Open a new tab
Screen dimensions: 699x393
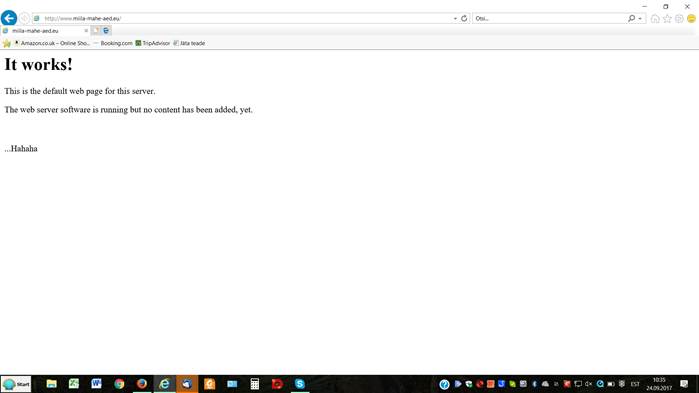click(x=95, y=31)
